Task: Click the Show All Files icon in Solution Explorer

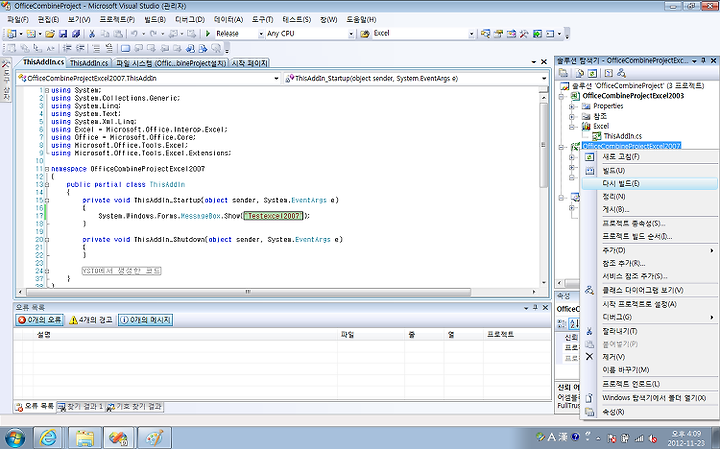Action: click(580, 73)
